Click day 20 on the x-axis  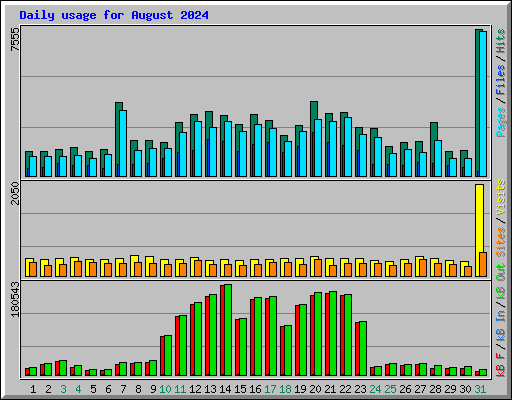(x=315, y=389)
